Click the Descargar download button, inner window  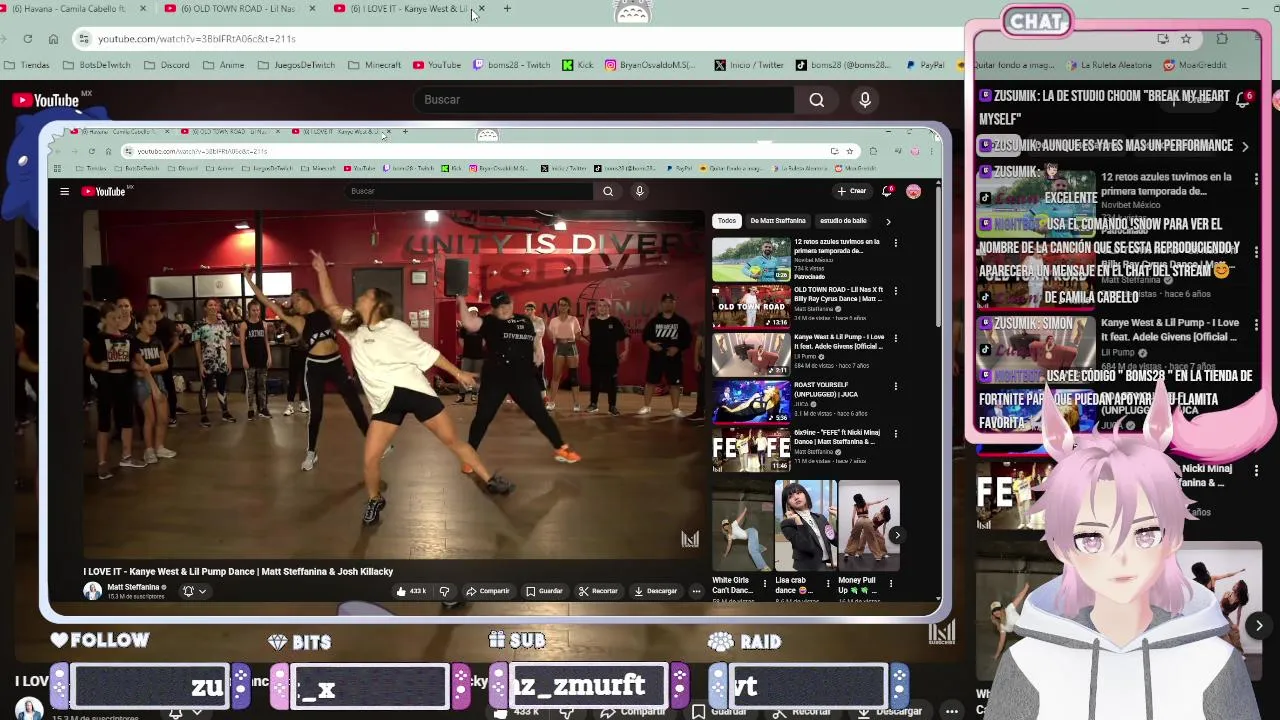(x=656, y=591)
